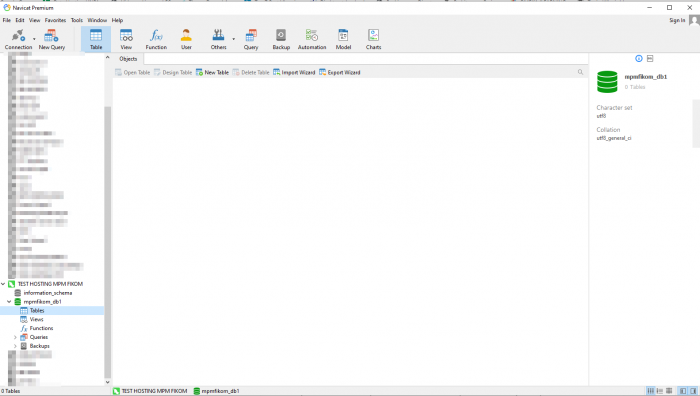Select the Objects tab
This screenshot has height=396, width=700.
(128, 58)
